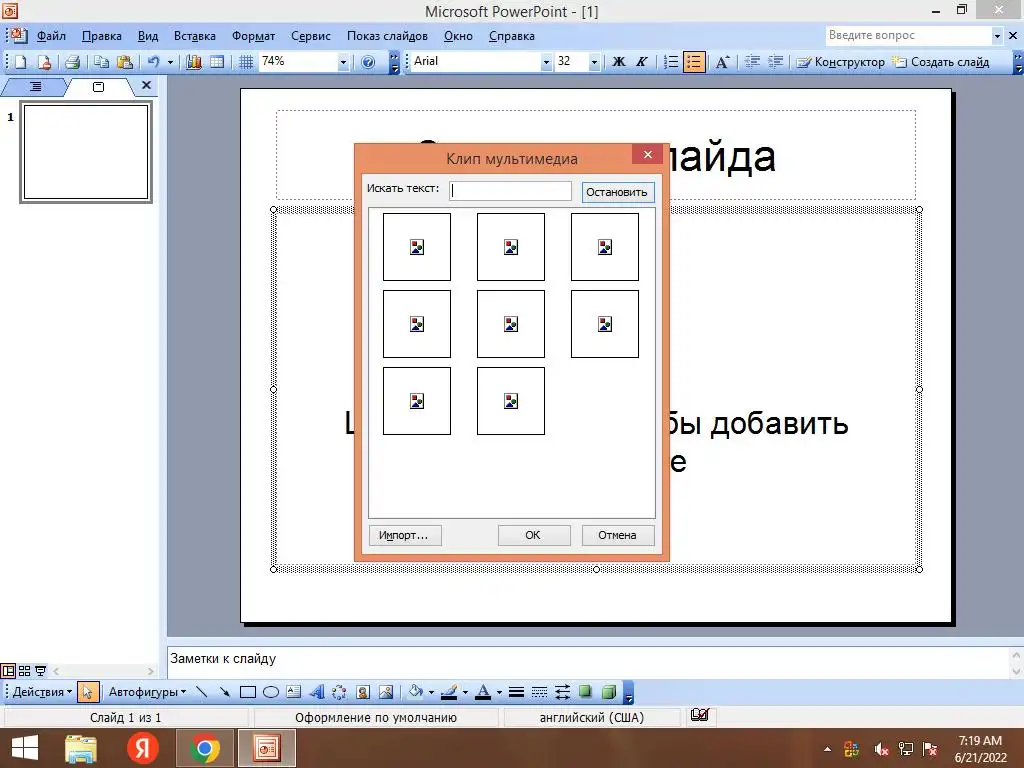Viewport: 1024px width, 768px height.
Task: Toggle the grid display icon
Action: pyautogui.click(x=246, y=62)
